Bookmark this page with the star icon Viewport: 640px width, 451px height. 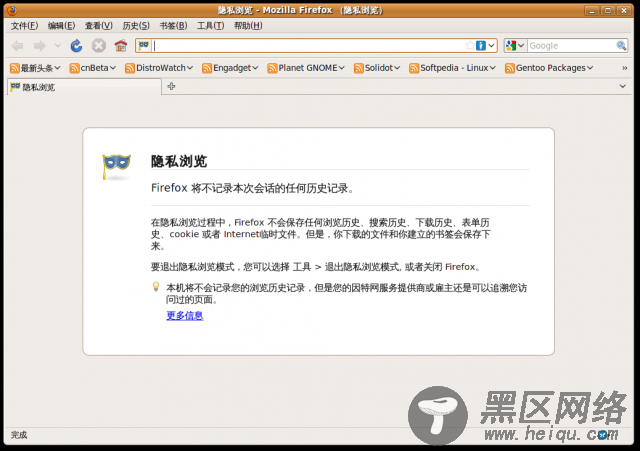[470, 45]
